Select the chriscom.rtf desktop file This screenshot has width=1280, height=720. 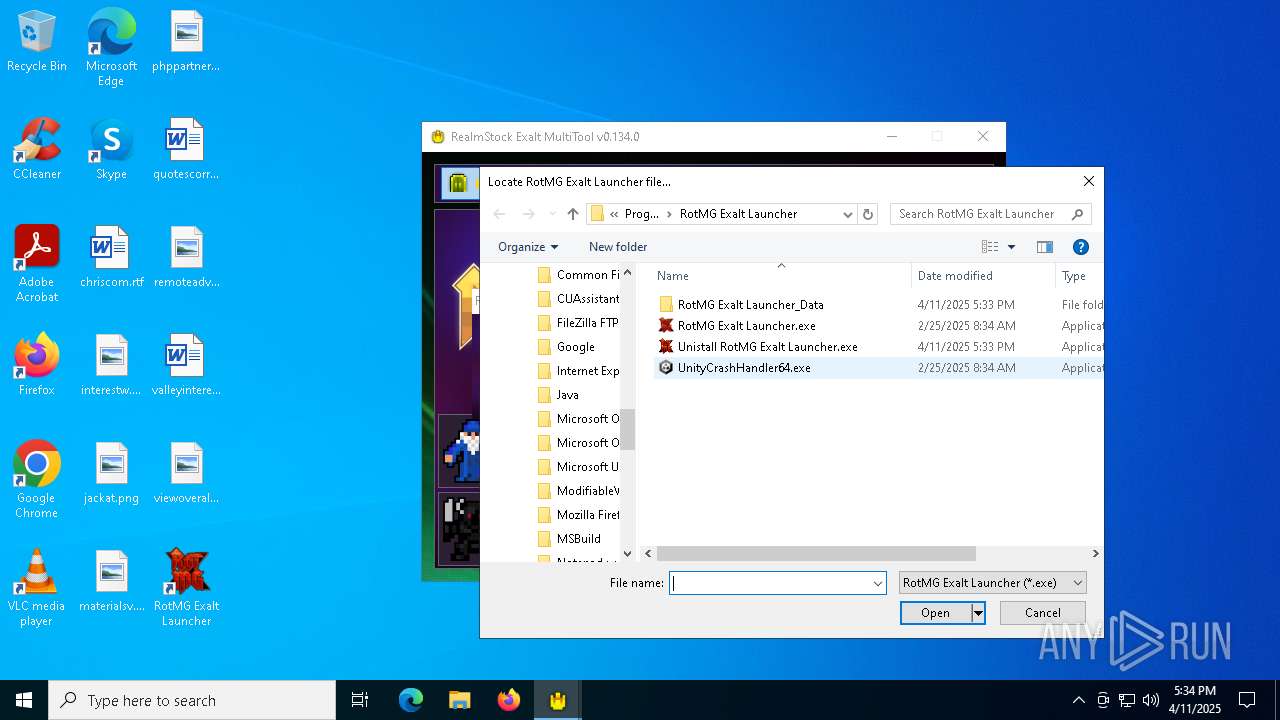tap(111, 258)
